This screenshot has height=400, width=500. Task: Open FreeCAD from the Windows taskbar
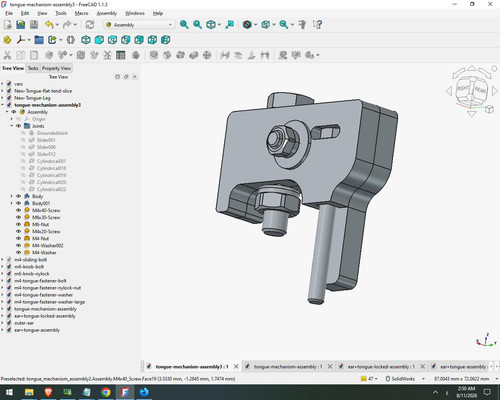tap(125, 392)
